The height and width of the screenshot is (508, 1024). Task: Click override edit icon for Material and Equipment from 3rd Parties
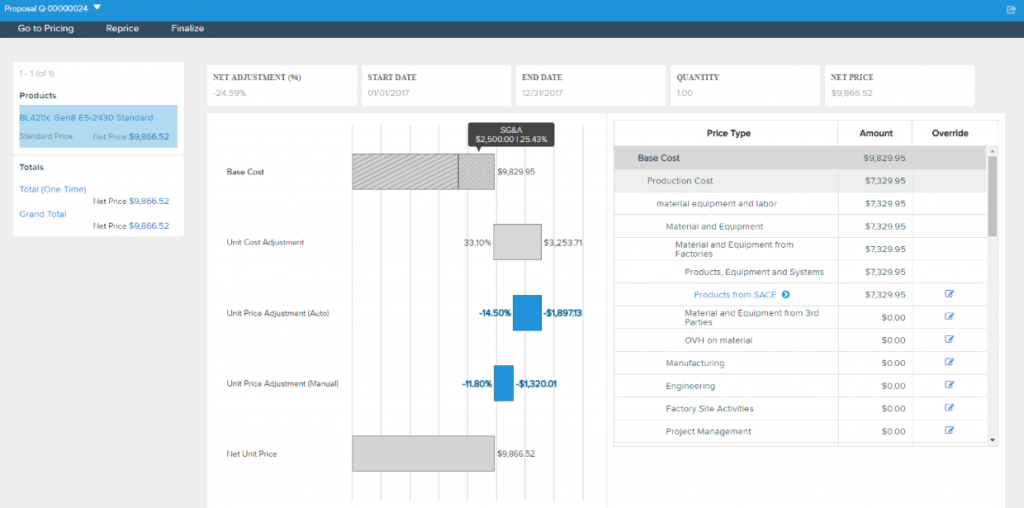(950, 317)
